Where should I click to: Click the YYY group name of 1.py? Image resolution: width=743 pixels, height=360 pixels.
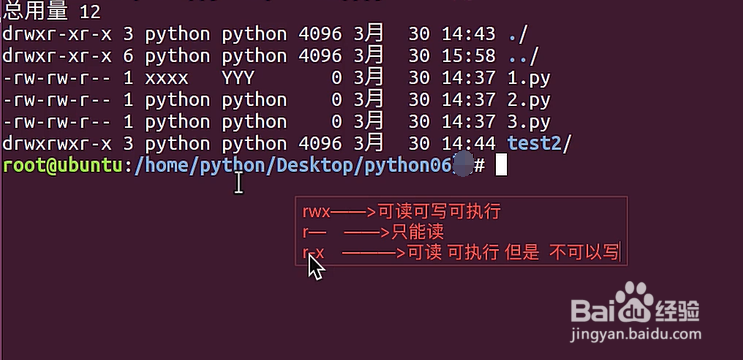(238, 78)
